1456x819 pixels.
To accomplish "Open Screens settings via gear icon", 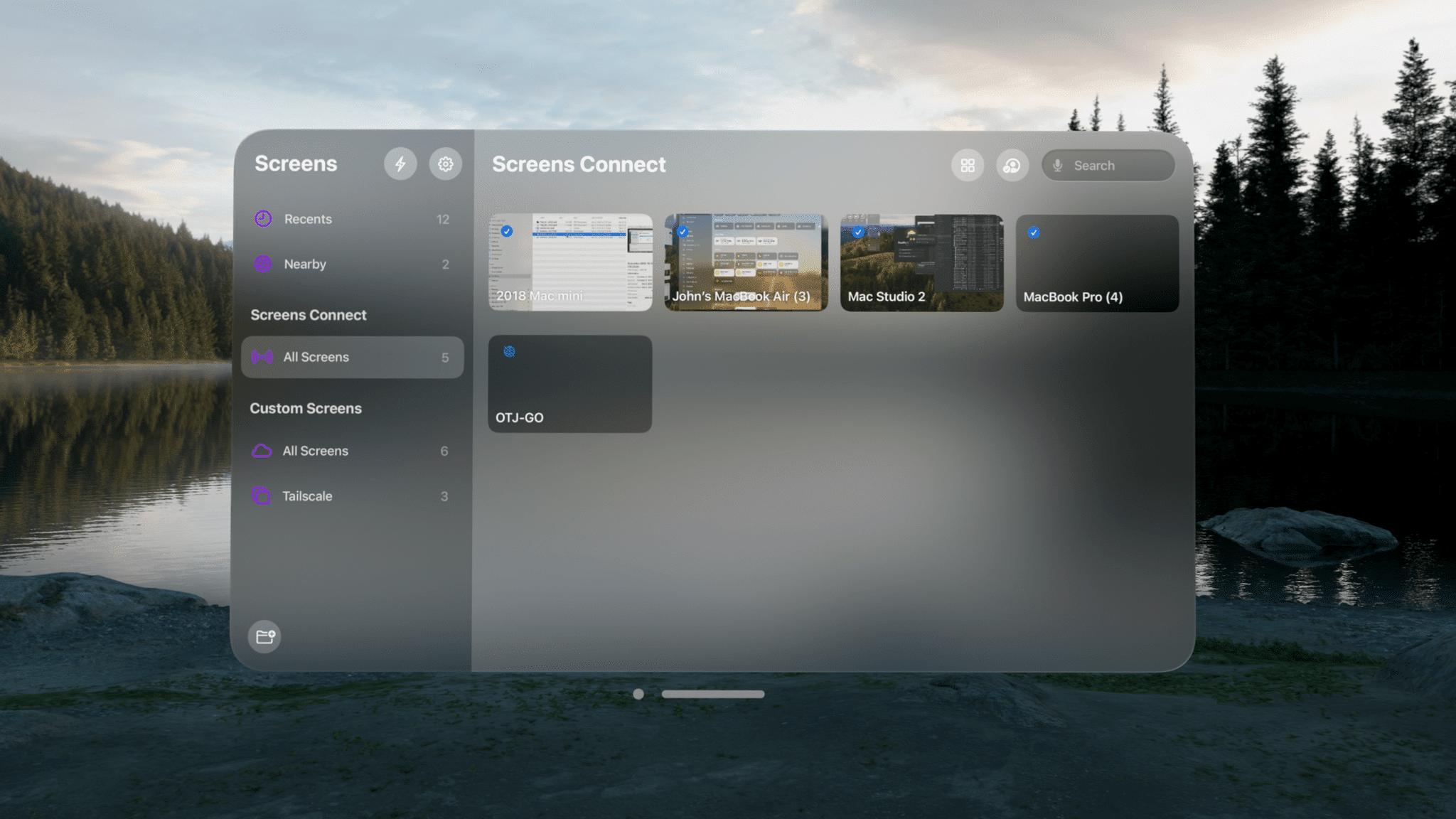I will pyautogui.click(x=445, y=164).
